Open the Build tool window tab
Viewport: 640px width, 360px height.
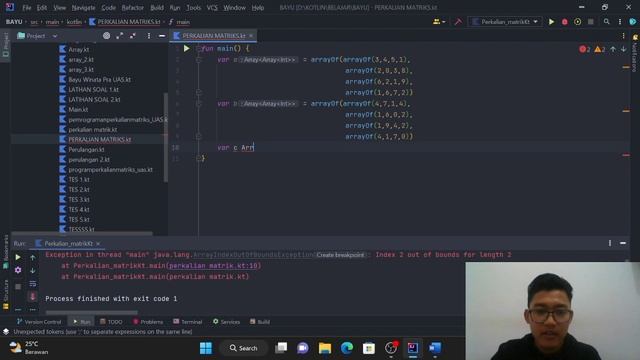pos(260,322)
